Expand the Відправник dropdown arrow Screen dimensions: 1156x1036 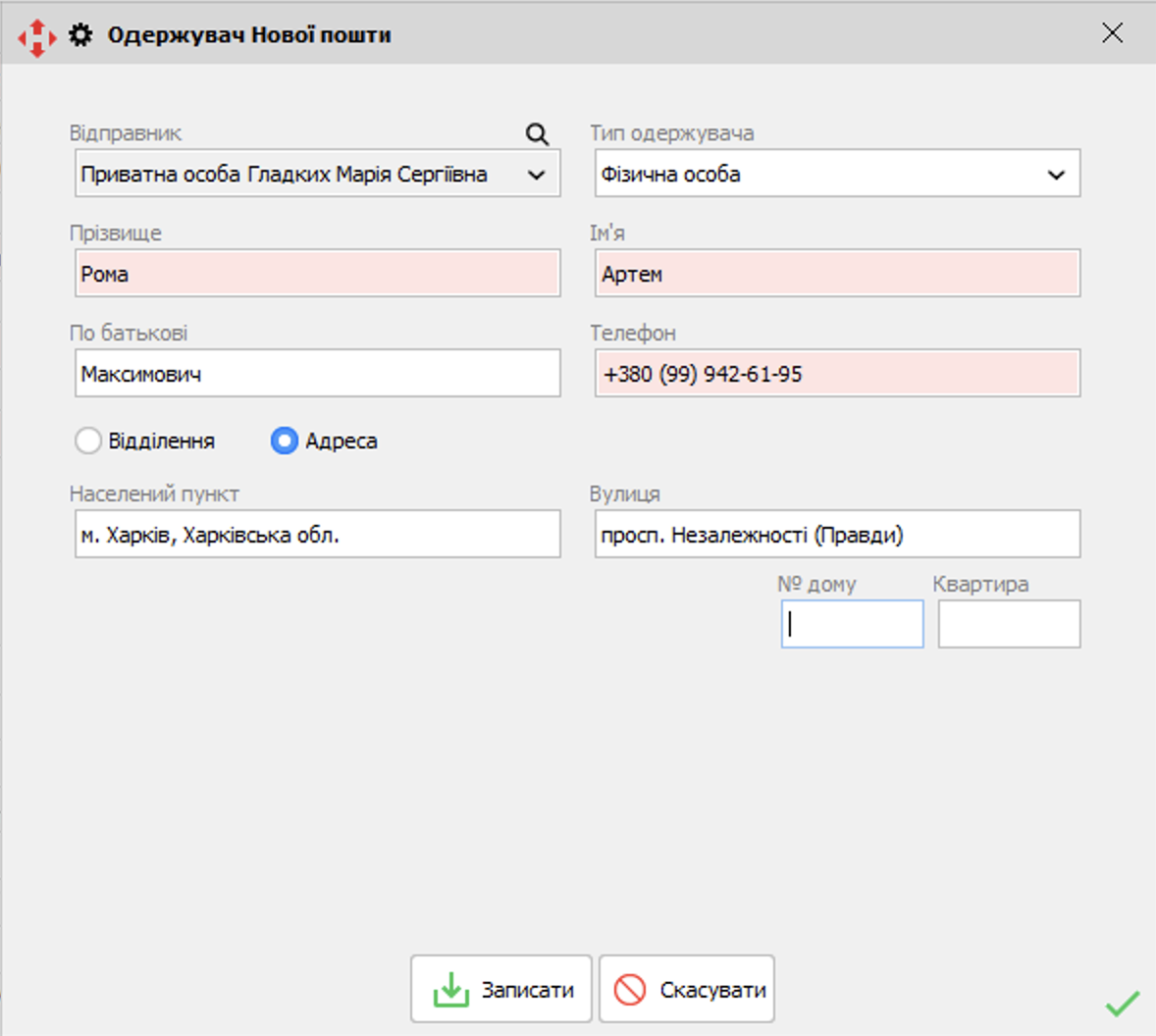click(537, 175)
